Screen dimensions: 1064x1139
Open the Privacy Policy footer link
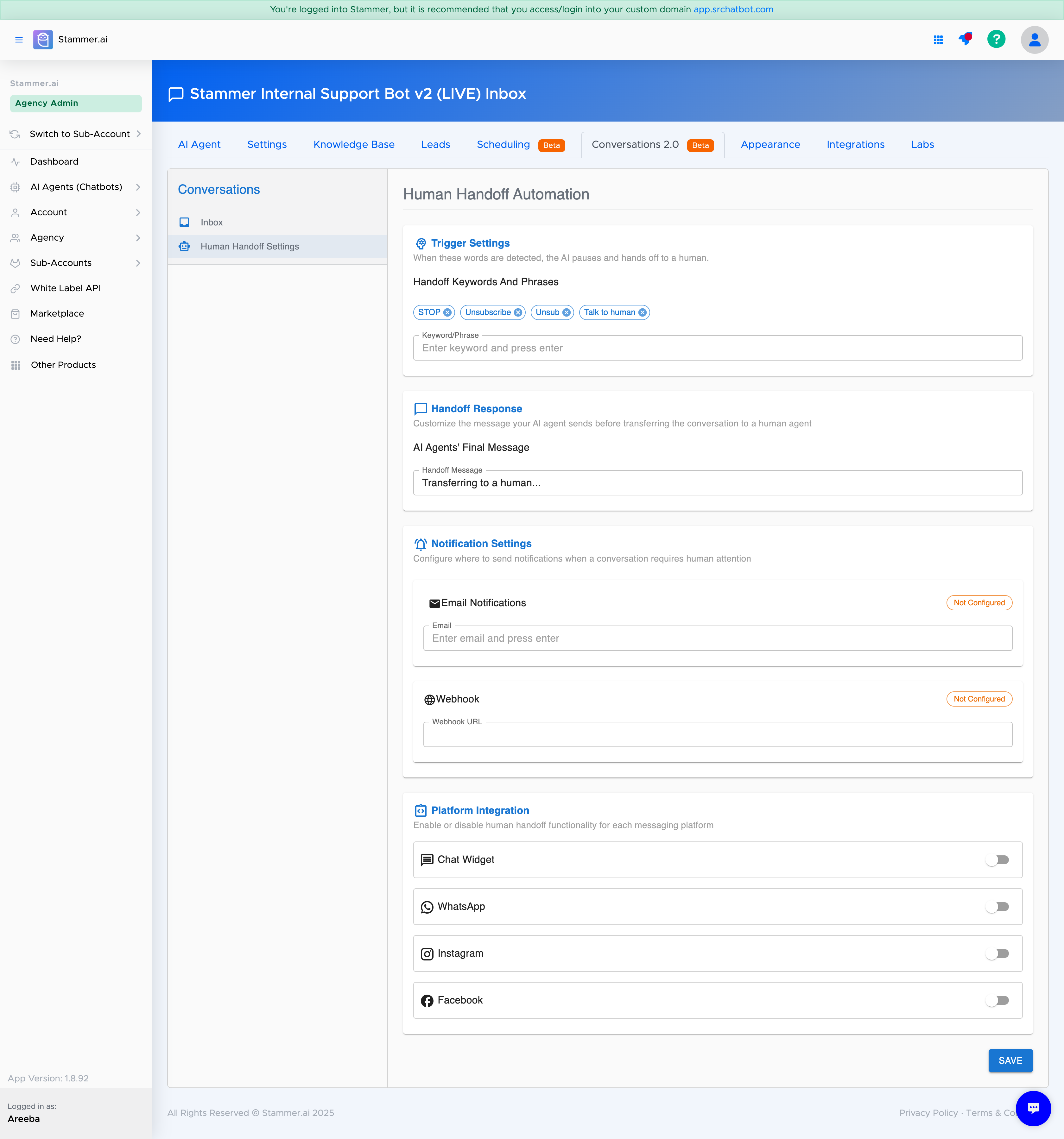pos(928,1113)
